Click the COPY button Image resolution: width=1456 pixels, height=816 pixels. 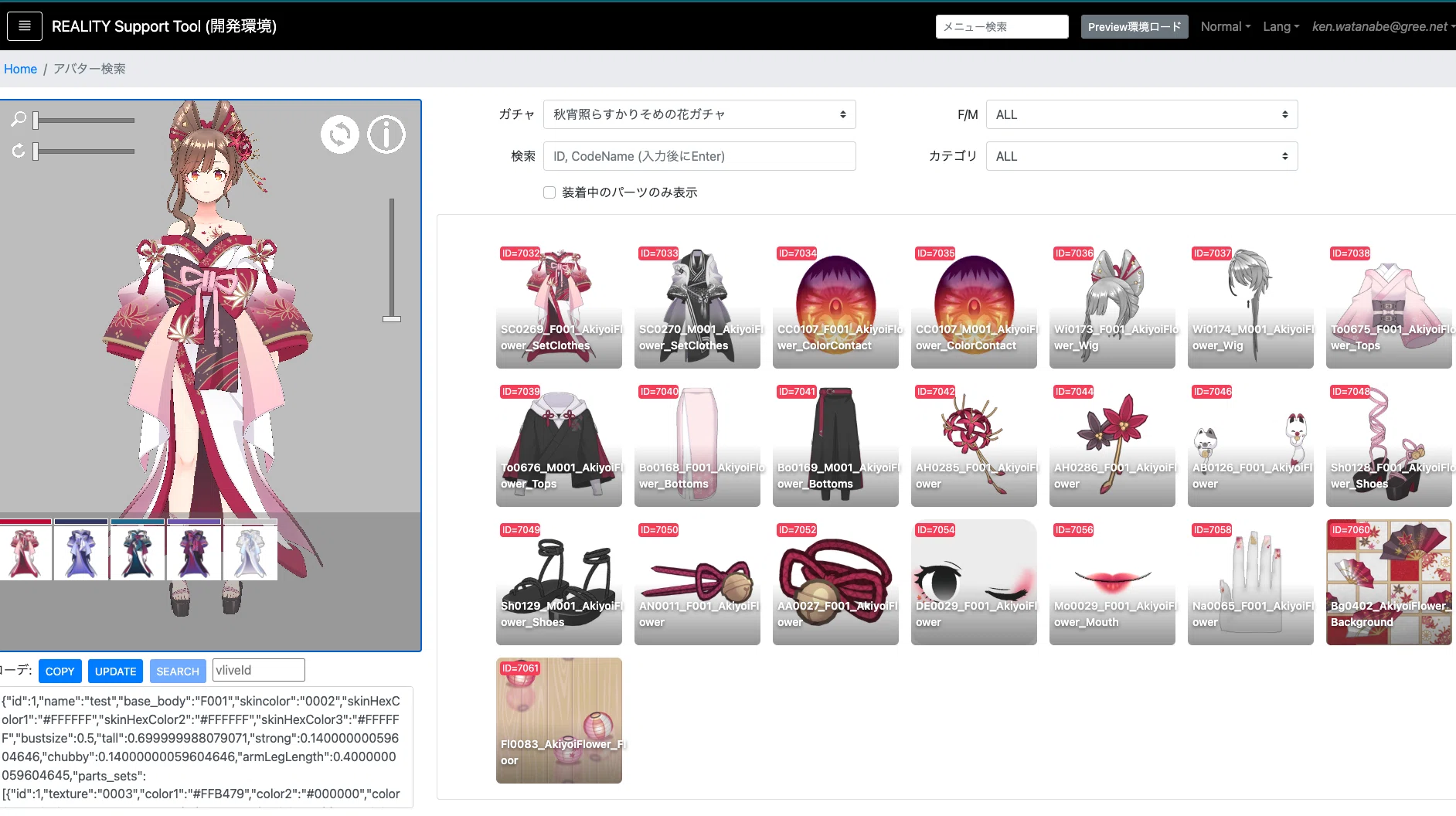pos(60,671)
